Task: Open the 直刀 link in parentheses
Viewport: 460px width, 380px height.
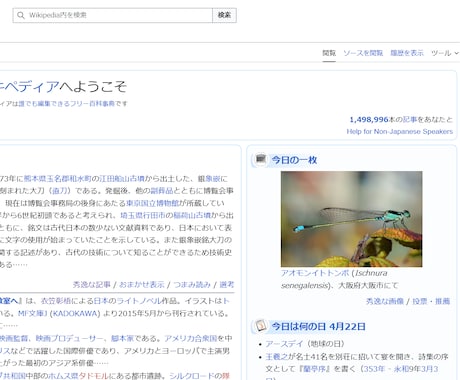Action: (x=60, y=191)
